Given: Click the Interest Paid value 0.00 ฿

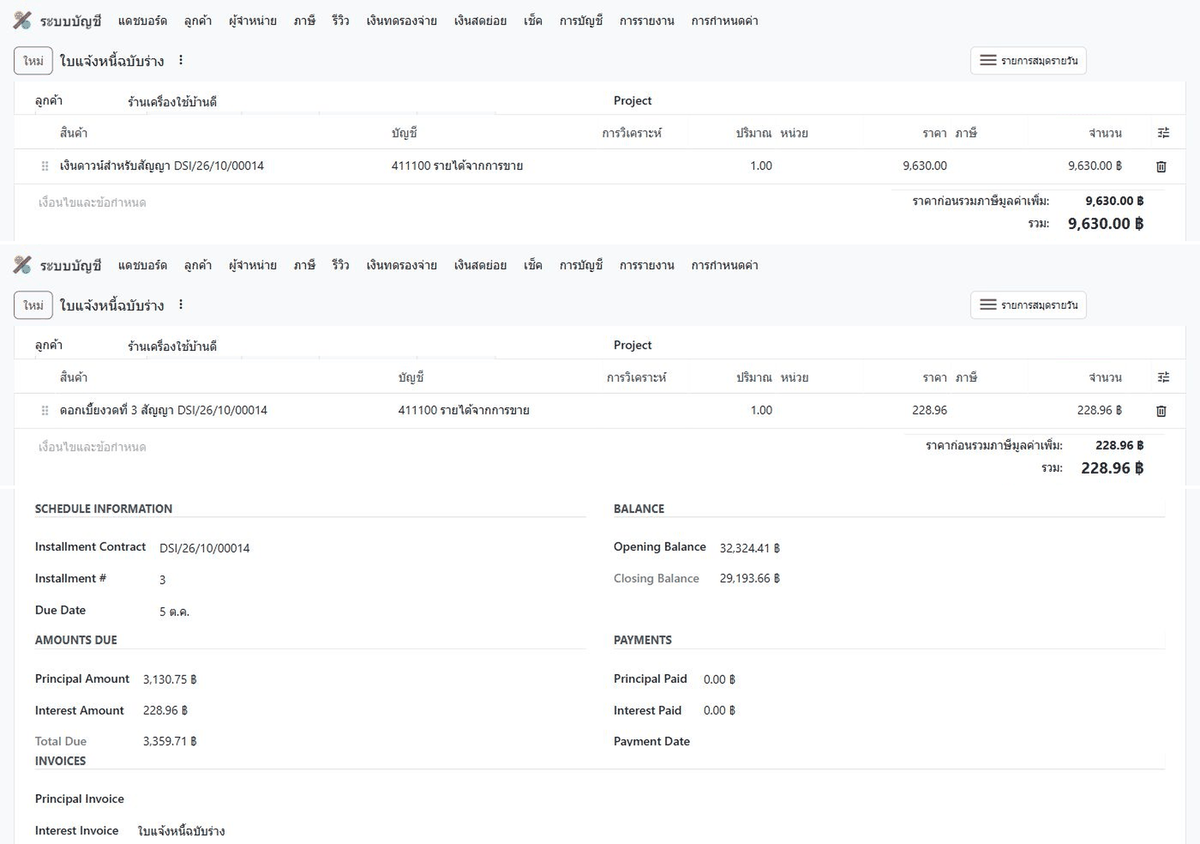Looking at the screenshot, I should pos(720,711).
